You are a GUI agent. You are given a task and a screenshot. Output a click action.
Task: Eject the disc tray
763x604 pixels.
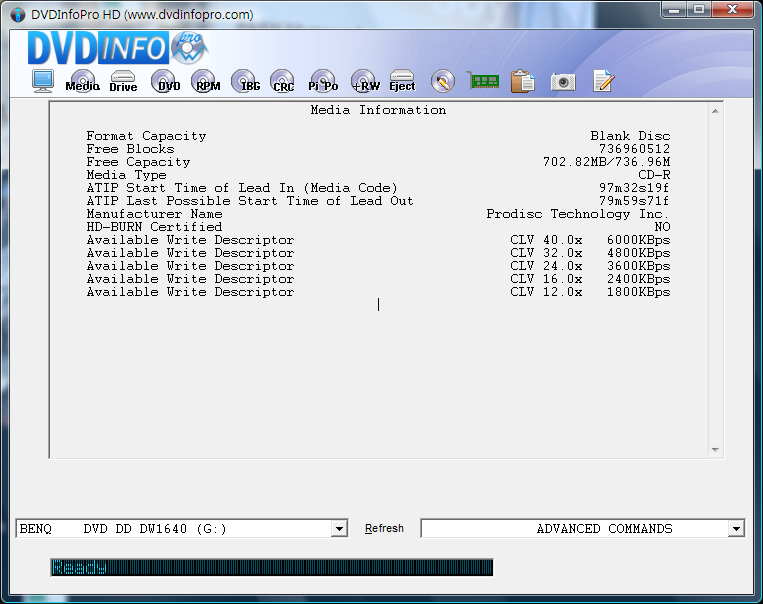(x=402, y=81)
